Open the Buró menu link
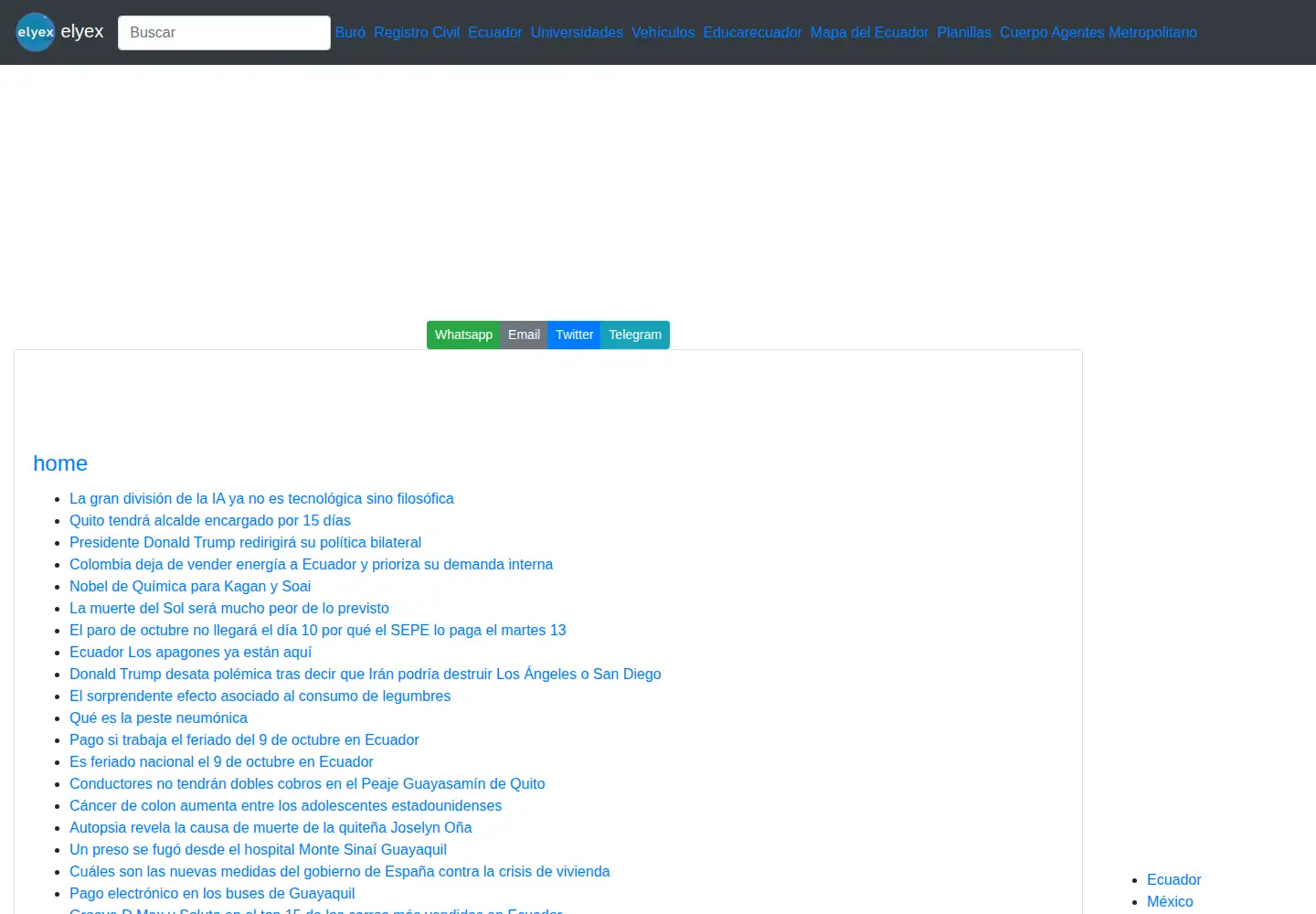1316x914 pixels. point(350,33)
